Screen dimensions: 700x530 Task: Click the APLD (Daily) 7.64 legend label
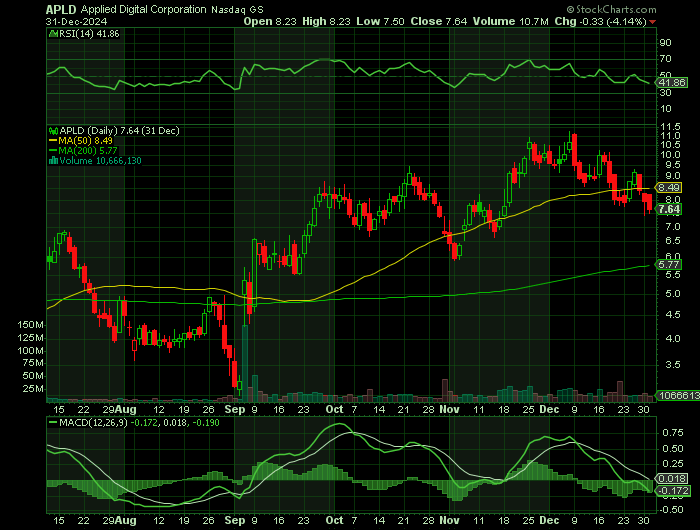coord(119,131)
